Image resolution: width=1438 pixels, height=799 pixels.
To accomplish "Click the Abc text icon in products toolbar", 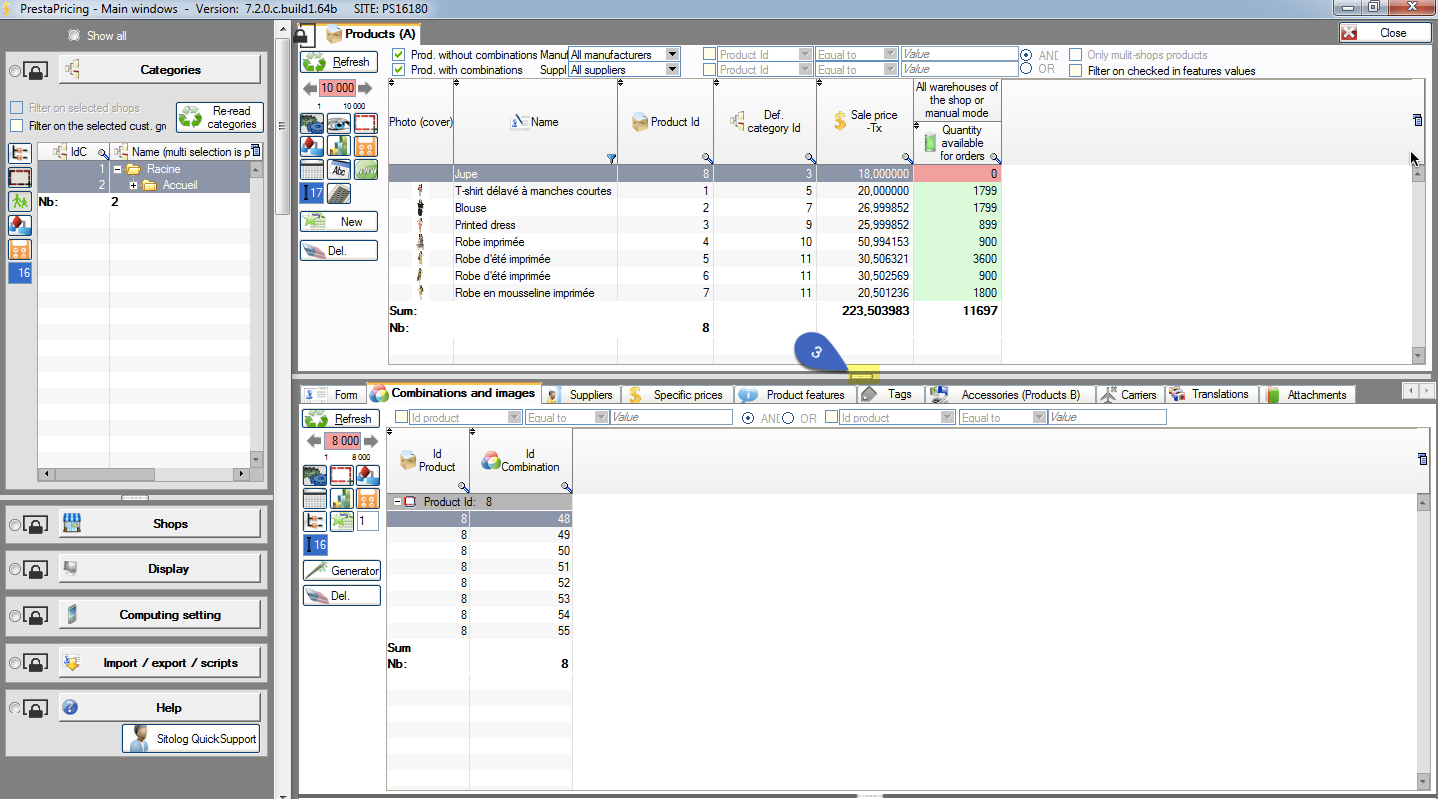I will [339, 170].
